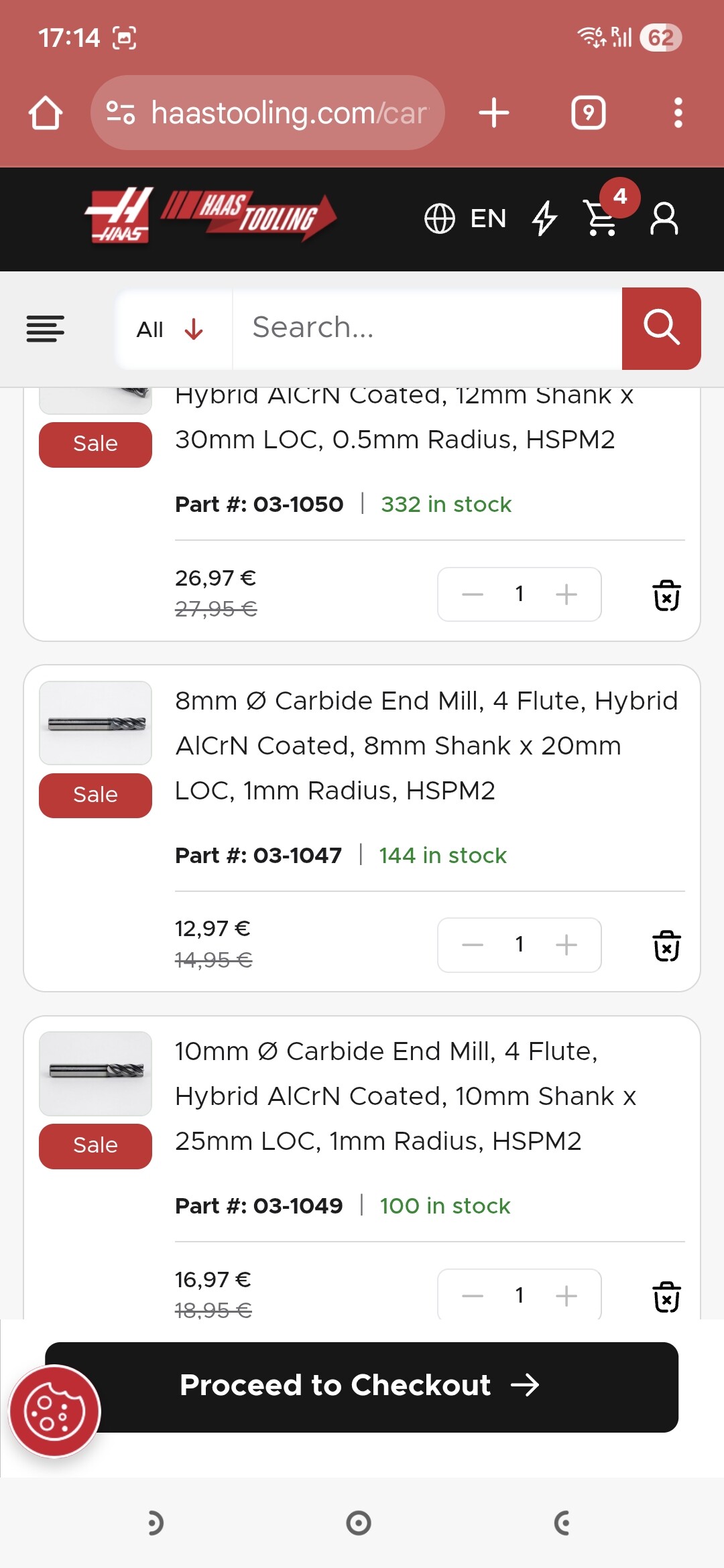Open the browser tab switcher
The width and height of the screenshot is (724, 1568).
pos(588,113)
